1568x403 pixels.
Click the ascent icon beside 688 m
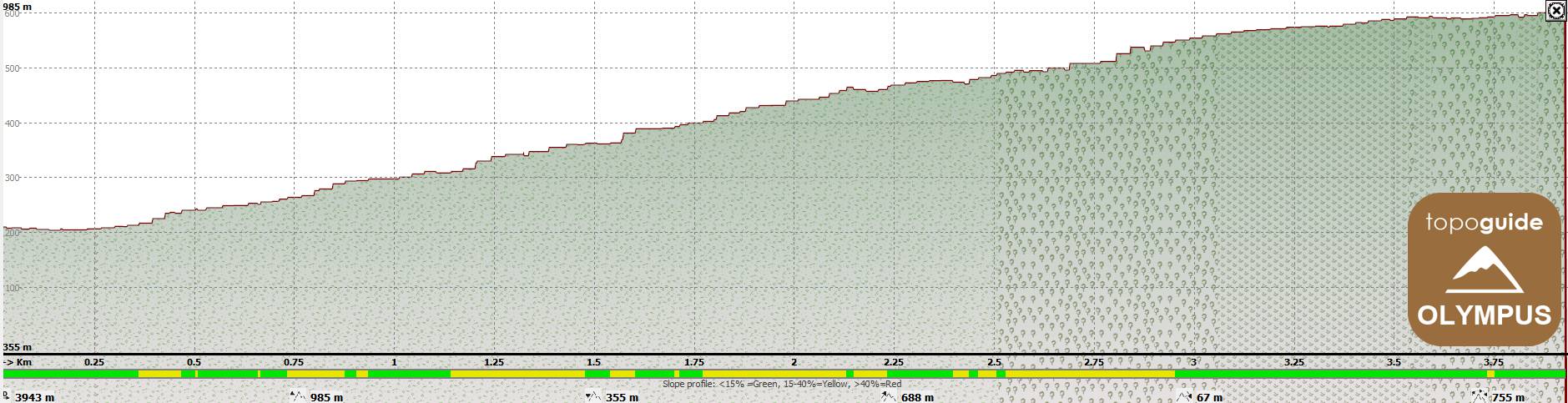888,397
